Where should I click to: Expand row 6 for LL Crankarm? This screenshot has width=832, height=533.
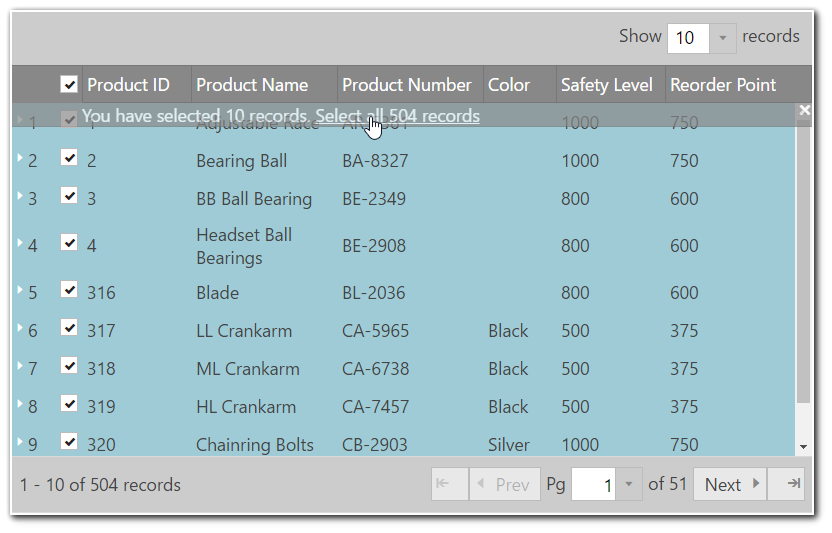pos(19,328)
